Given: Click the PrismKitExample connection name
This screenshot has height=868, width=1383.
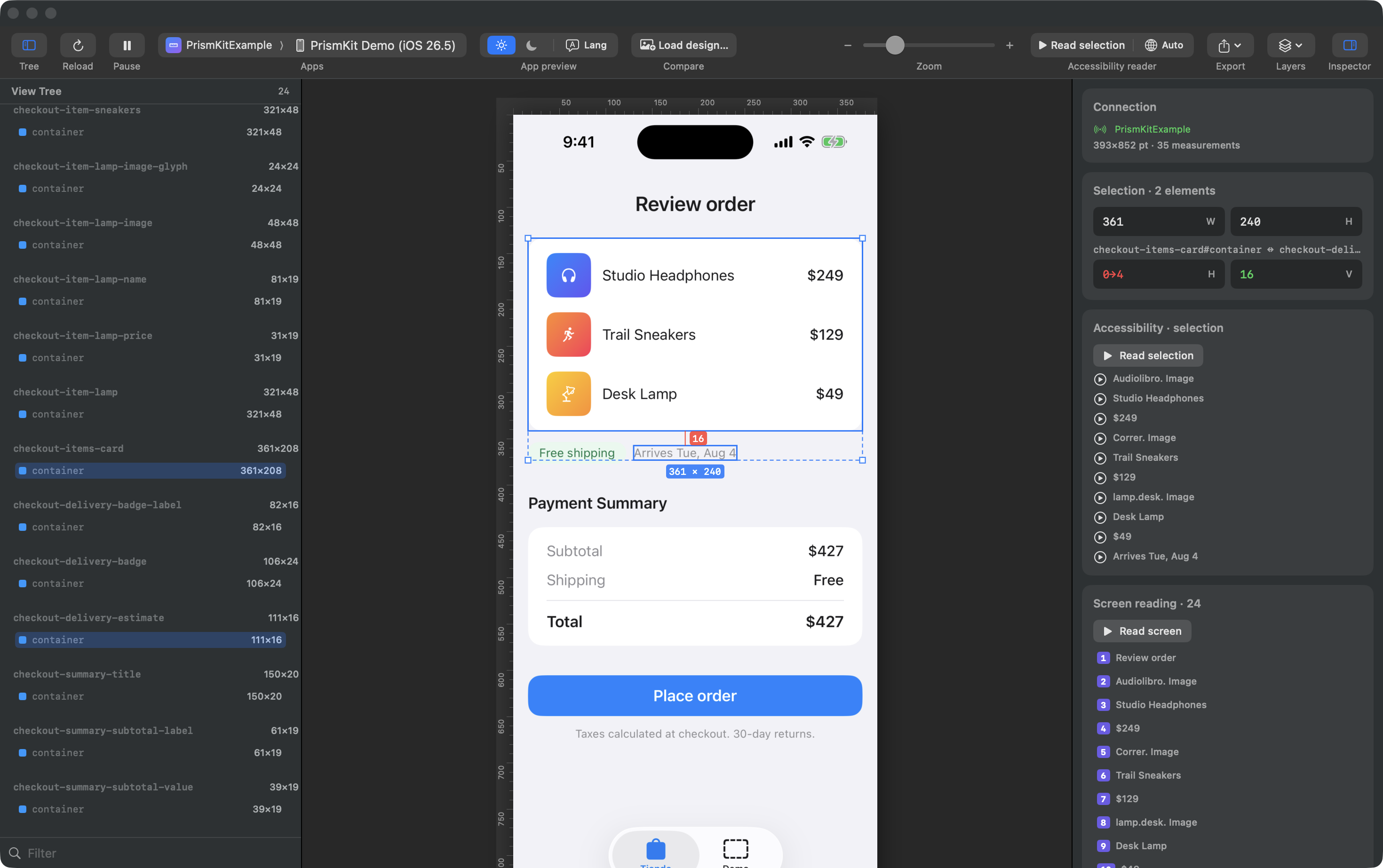Looking at the screenshot, I should point(1152,129).
